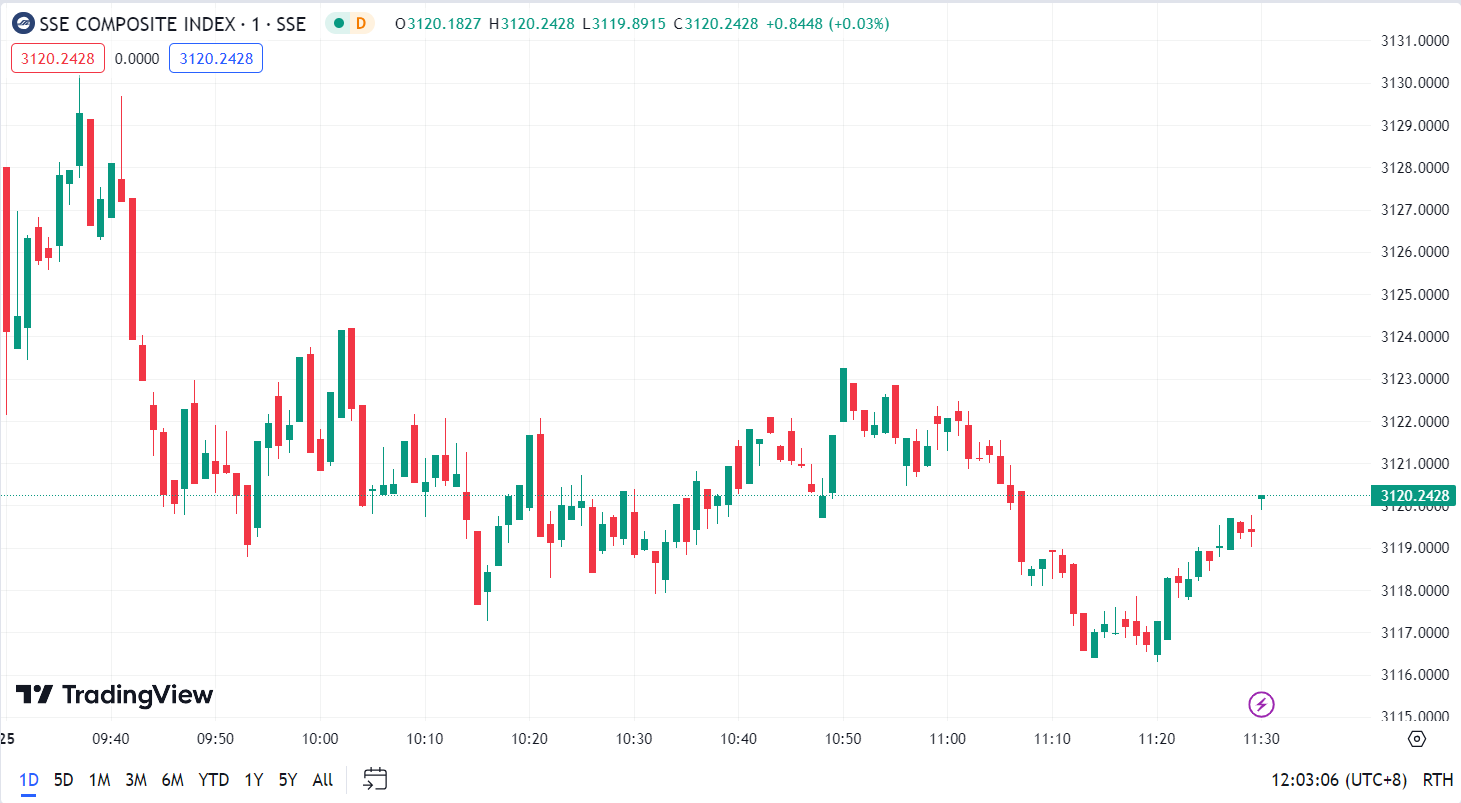Open the Go to date calendar icon
The width and height of the screenshot is (1461, 803).
tap(375, 779)
